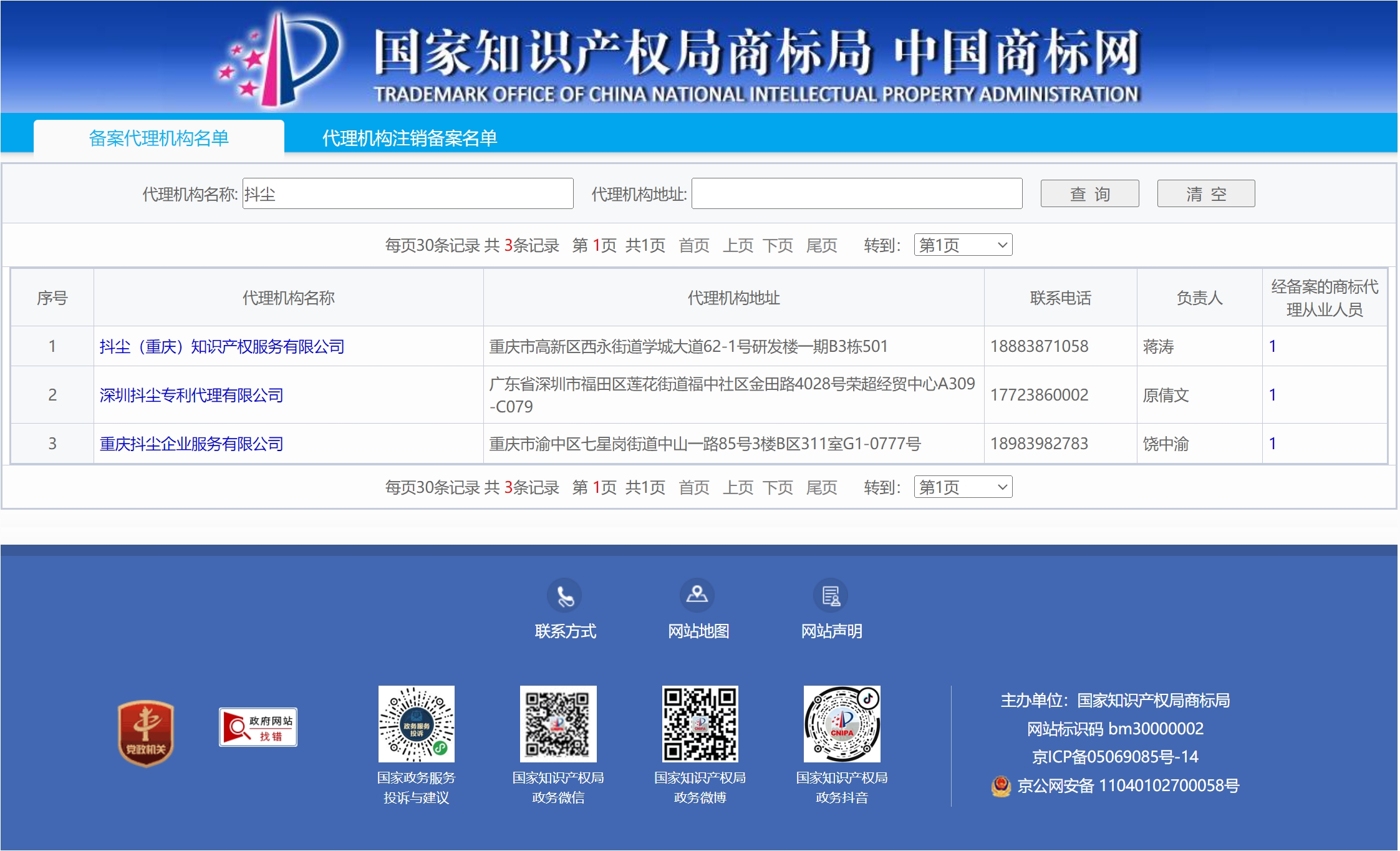The height and width of the screenshot is (851, 1400).
Task: Click the 清空 clear button
Action: (x=1206, y=194)
